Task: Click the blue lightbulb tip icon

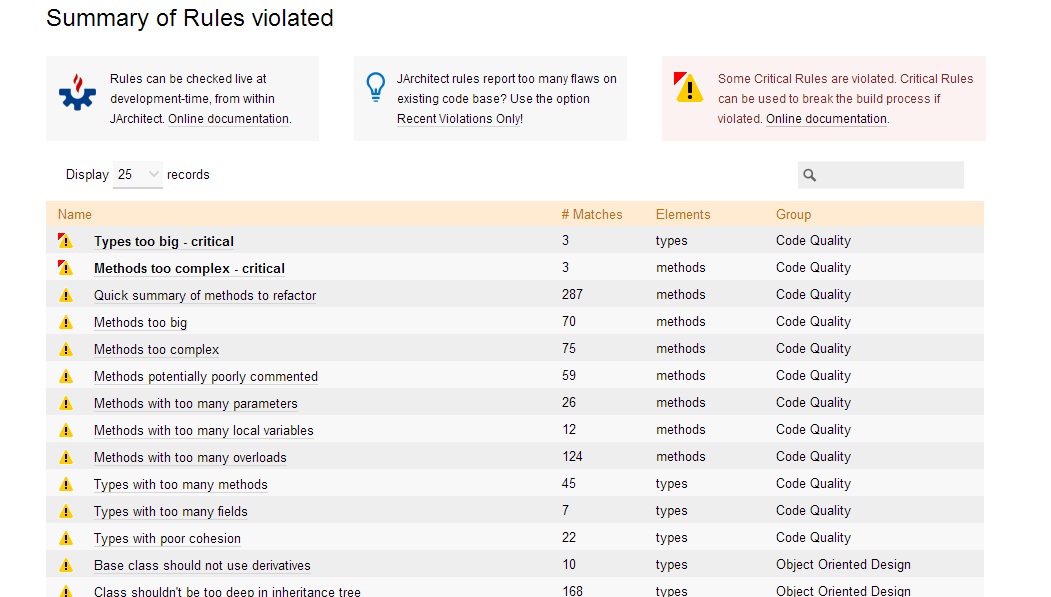Action: click(375, 87)
